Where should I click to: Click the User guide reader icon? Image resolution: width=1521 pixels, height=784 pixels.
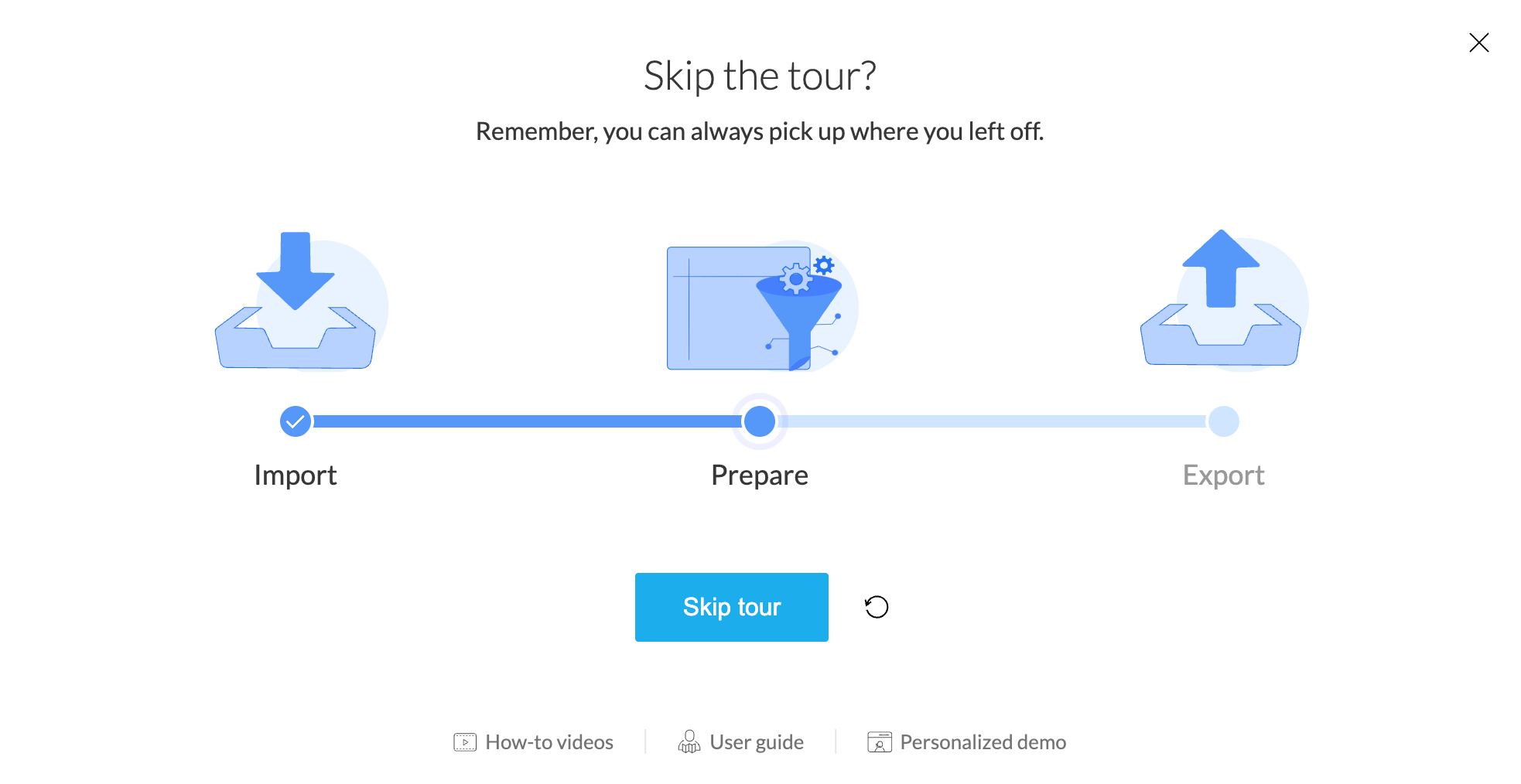point(689,742)
